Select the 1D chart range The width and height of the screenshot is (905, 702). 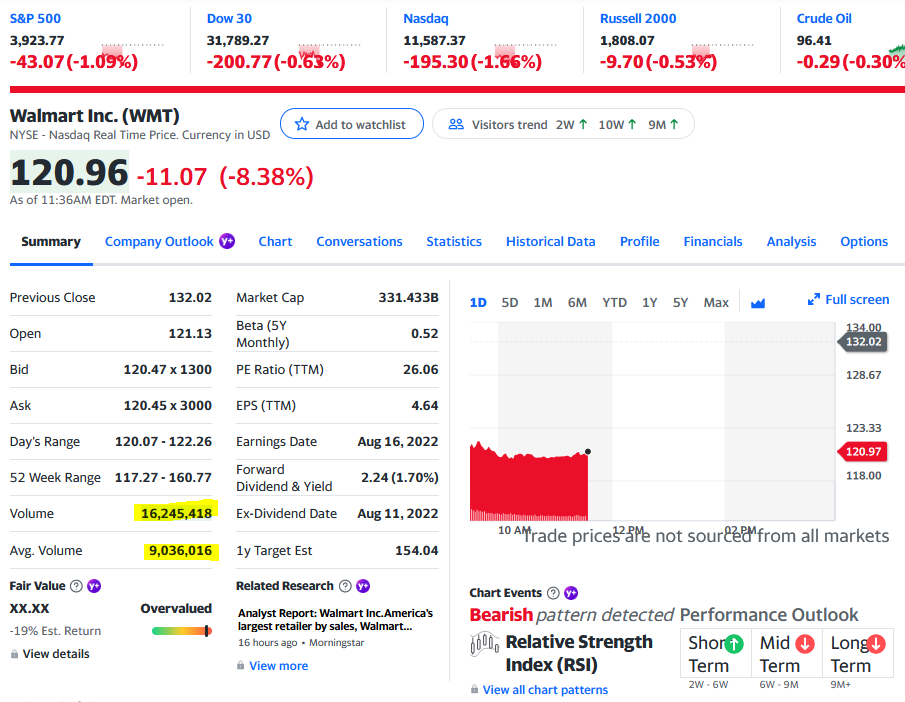coord(478,303)
